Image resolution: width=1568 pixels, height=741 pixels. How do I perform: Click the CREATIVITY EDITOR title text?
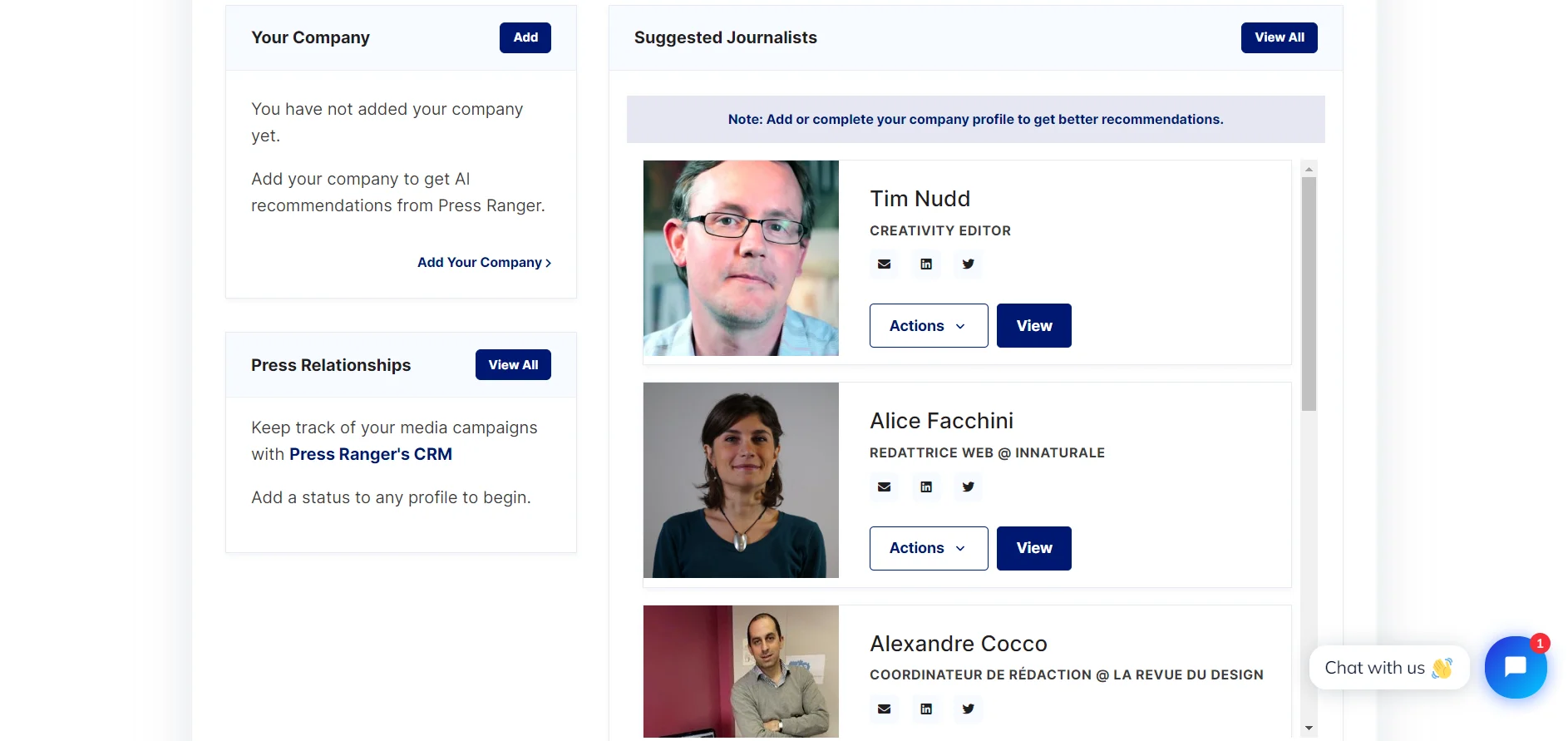(x=940, y=231)
